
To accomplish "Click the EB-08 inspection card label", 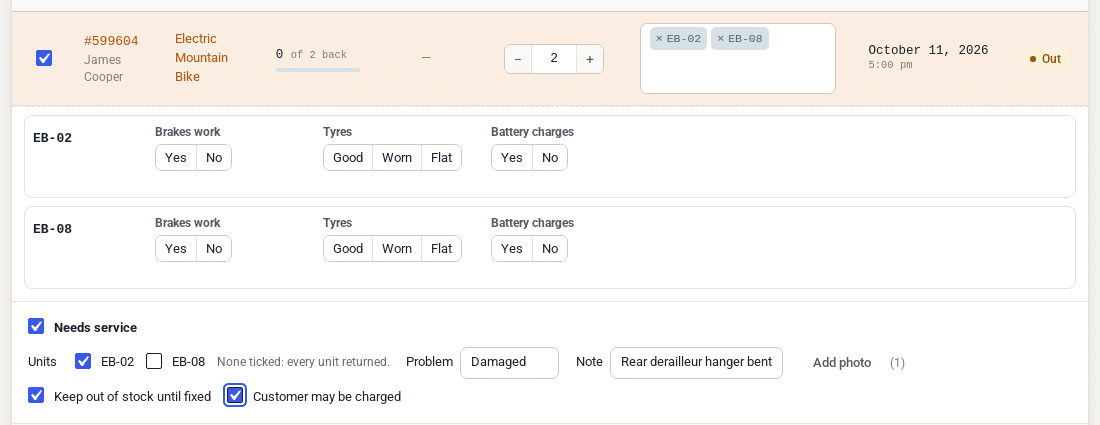I will point(53,229).
